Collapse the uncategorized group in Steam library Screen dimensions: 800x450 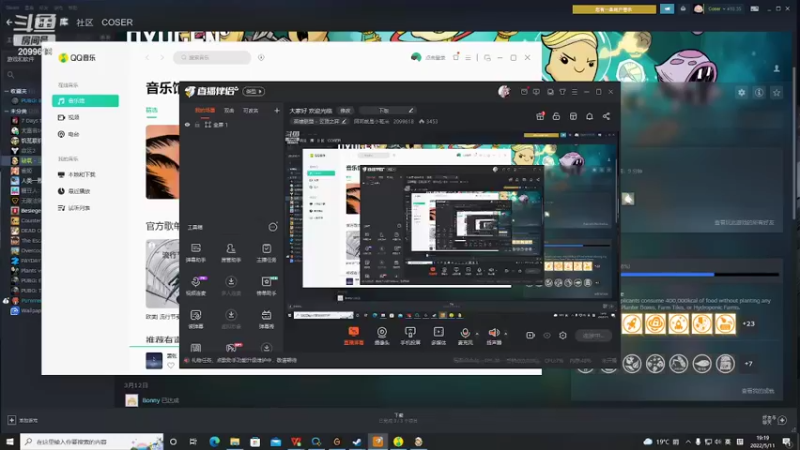point(7,111)
